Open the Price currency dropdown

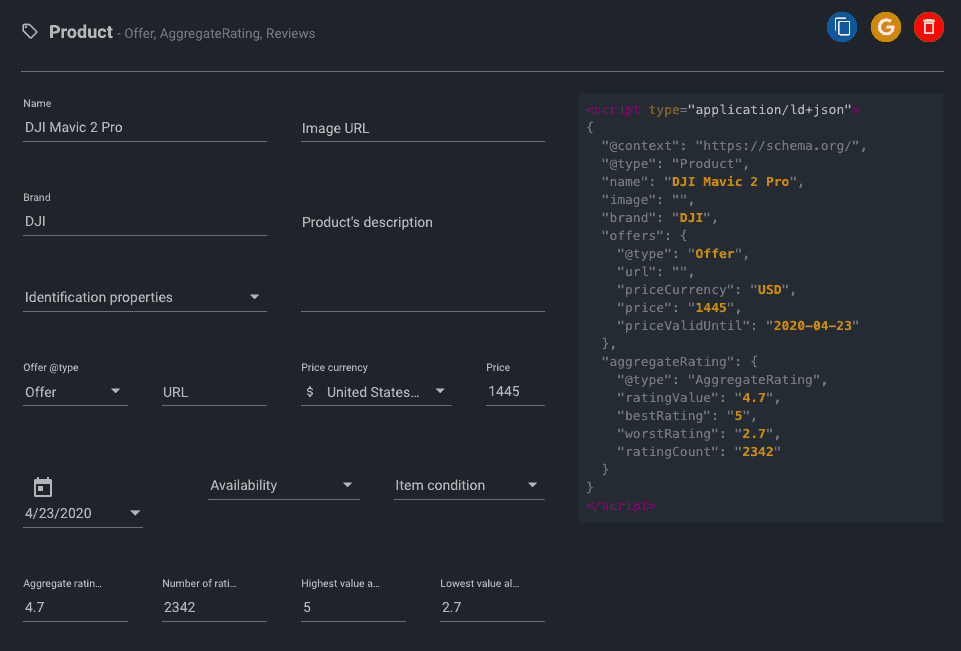click(x=376, y=392)
